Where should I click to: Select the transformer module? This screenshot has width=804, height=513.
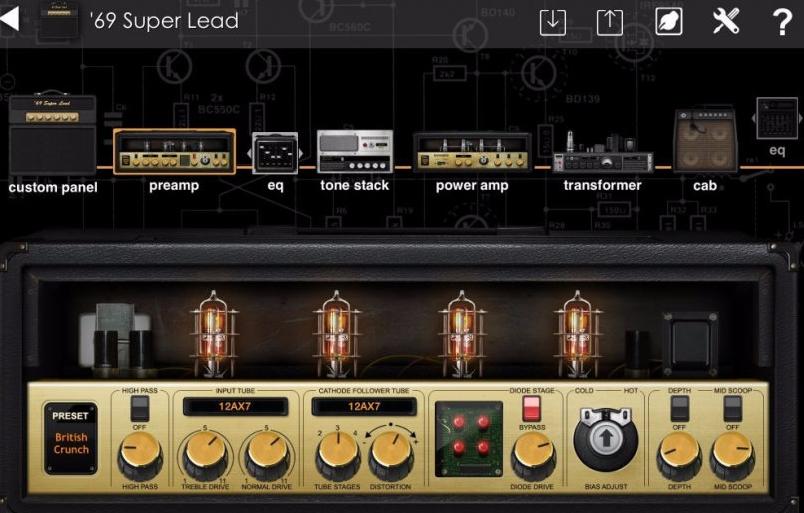(602, 153)
